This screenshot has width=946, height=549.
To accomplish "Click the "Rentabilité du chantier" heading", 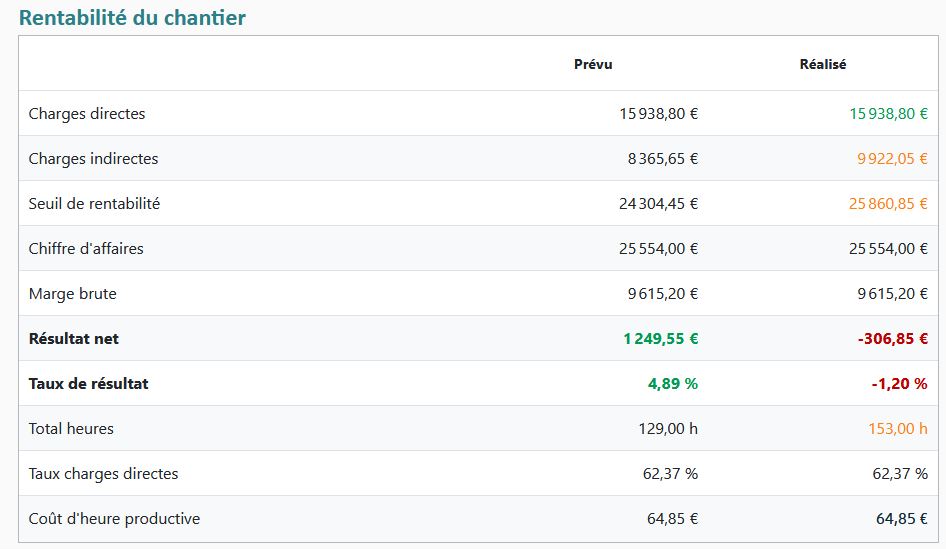I will point(132,18).
